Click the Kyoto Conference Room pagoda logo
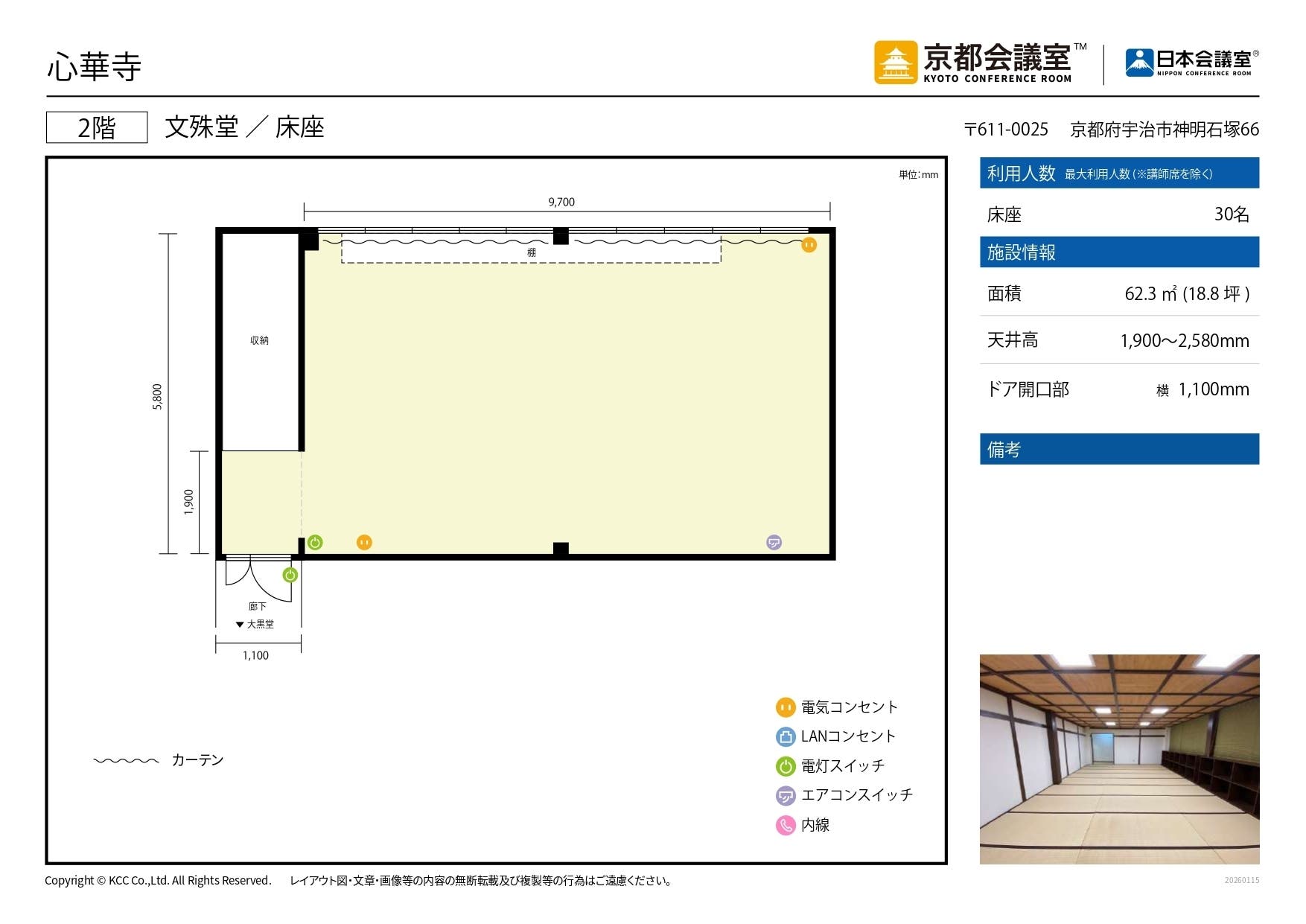 [896, 62]
